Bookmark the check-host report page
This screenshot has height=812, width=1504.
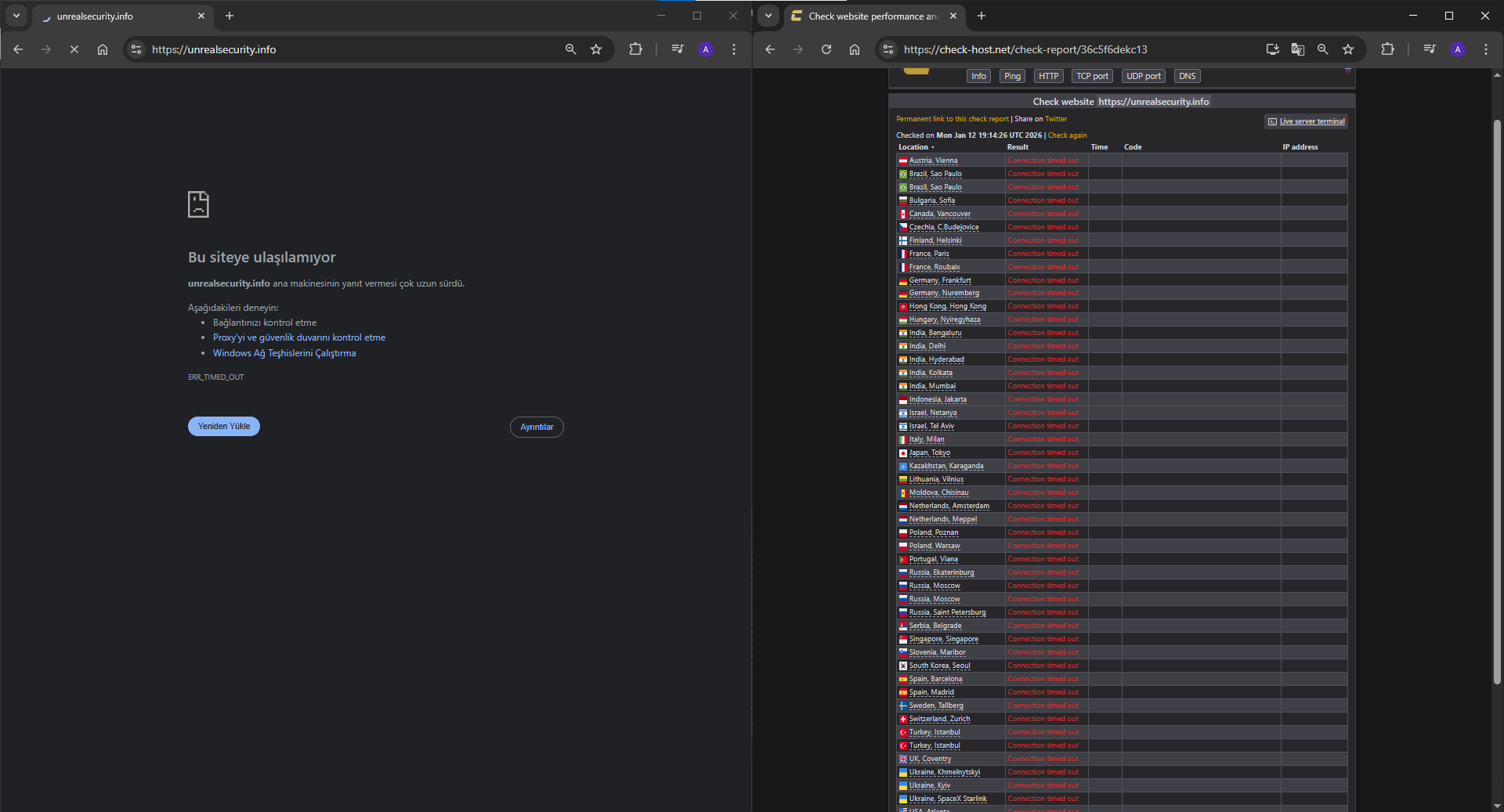coord(1348,49)
